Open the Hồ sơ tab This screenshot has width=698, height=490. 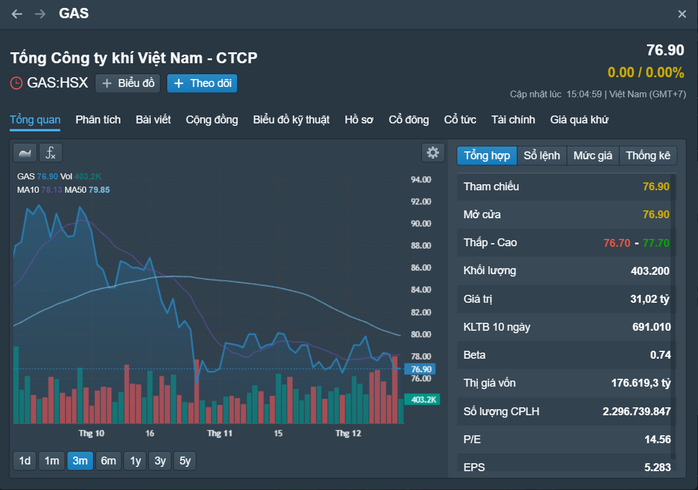point(359,120)
